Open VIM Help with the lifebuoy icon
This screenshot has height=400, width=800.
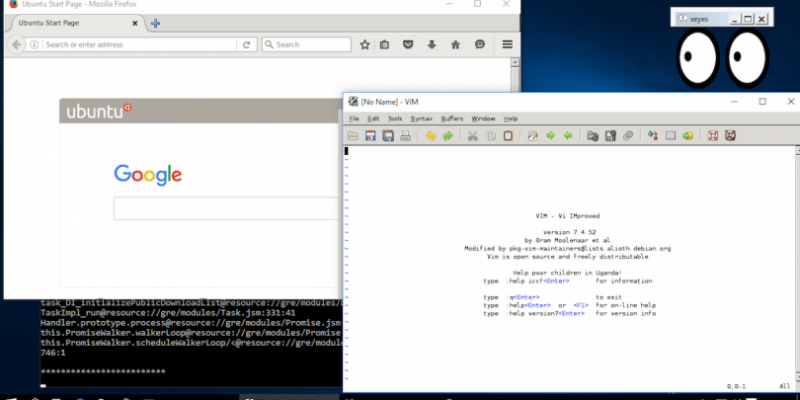(713, 136)
